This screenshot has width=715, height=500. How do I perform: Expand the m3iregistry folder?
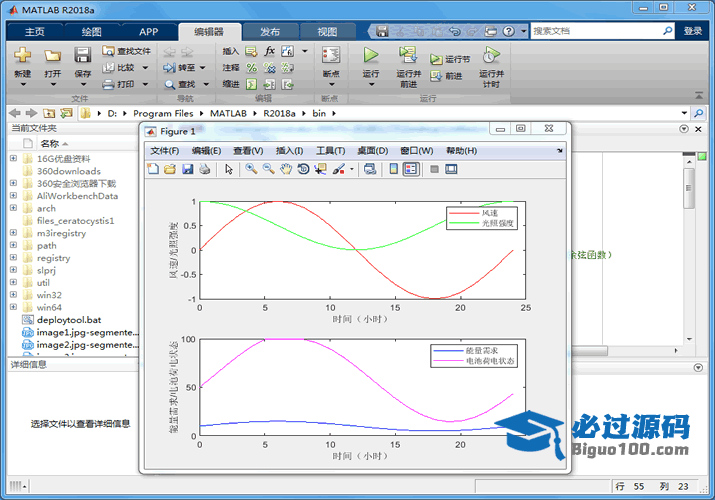(13, 232)
